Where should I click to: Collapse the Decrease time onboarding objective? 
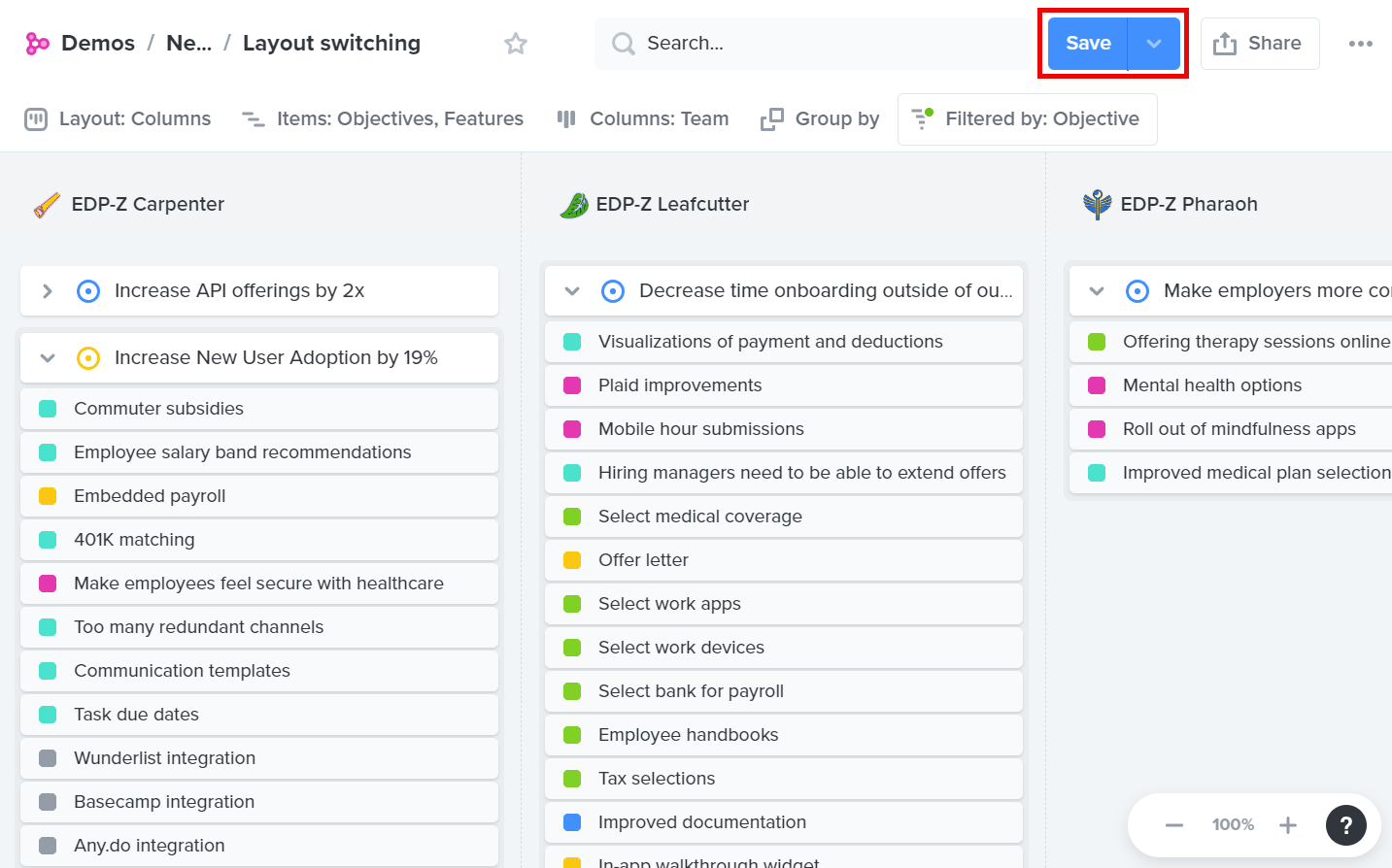pos(572,290)
